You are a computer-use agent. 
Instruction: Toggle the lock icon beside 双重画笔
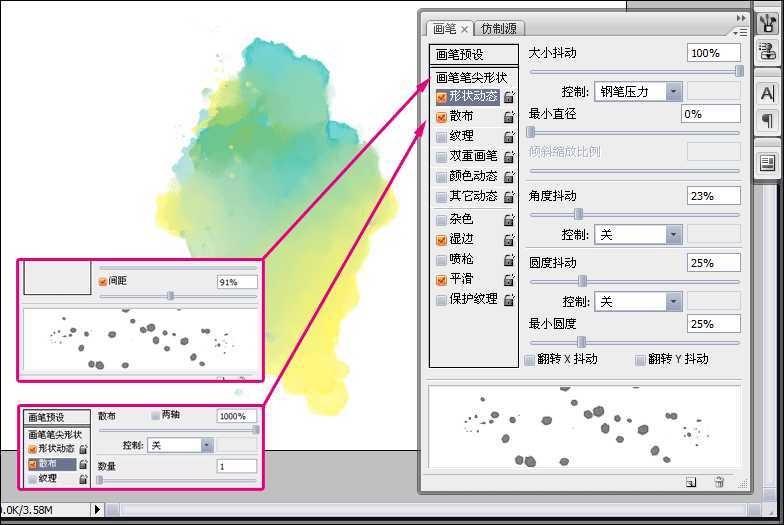coord(509,157)
